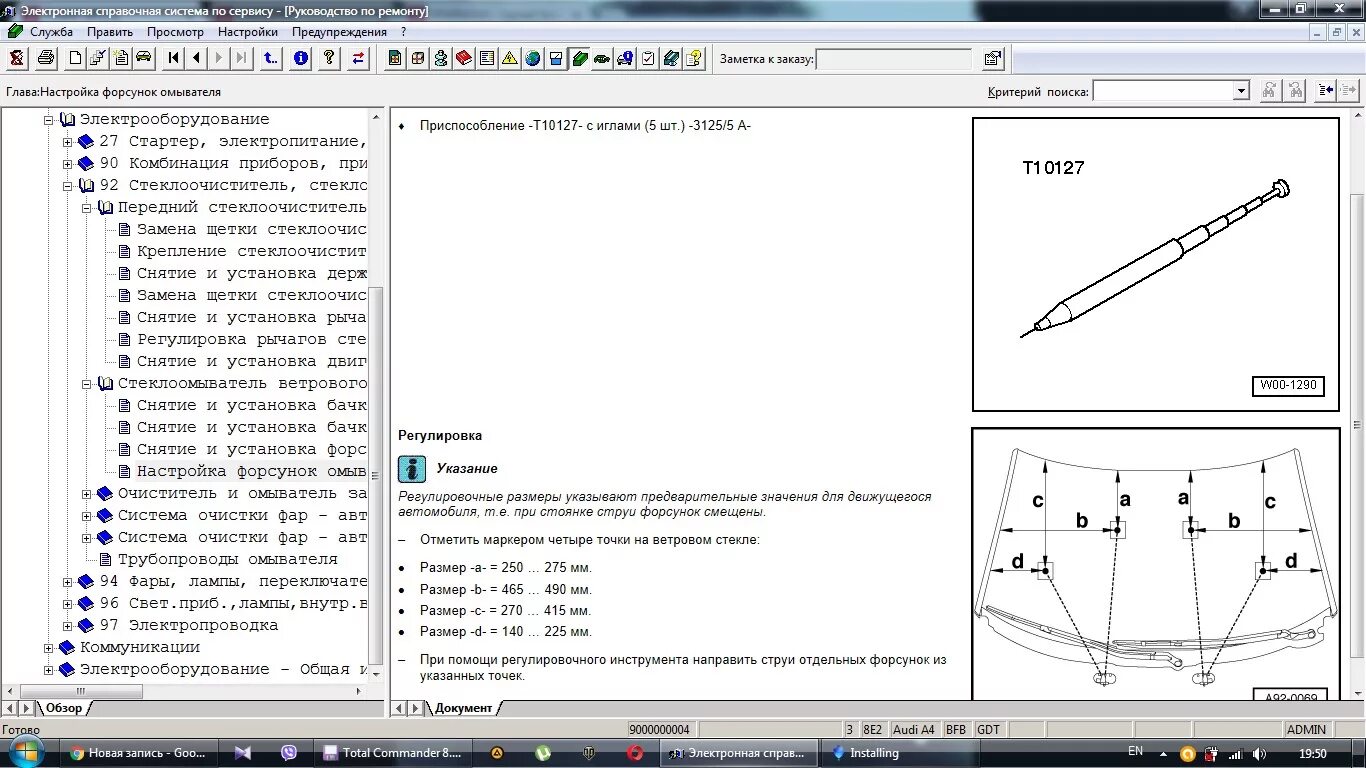Click the blue 't..' toolbar icon
1366x768 pixels.
click(272, 58)
